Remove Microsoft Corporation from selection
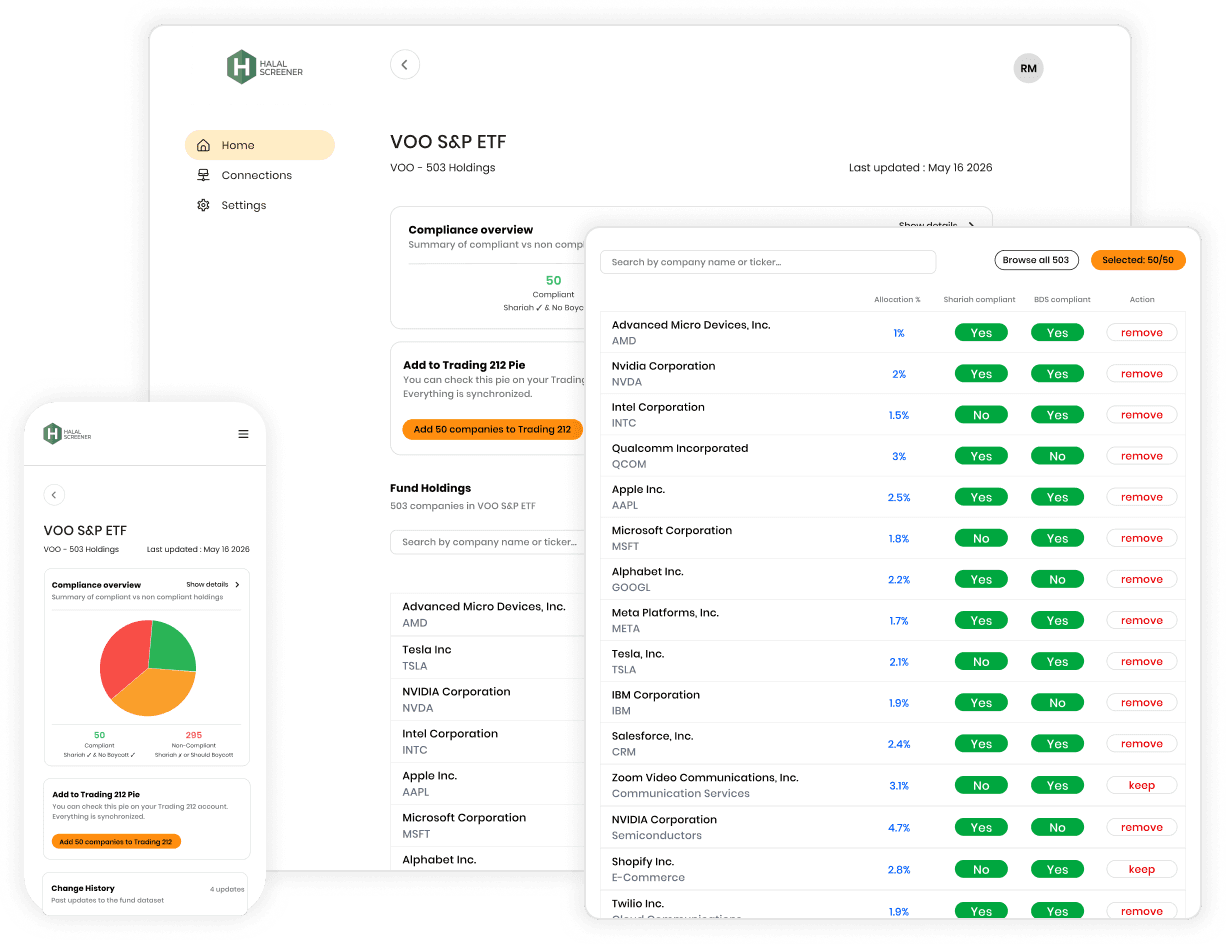The width and height of the screenshot is (1226, 944). (1141, 538)
